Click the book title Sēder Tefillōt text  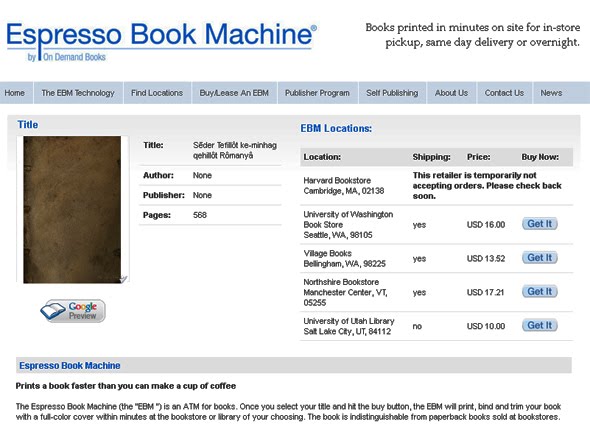pyautogui.click(x=235, y=150)
